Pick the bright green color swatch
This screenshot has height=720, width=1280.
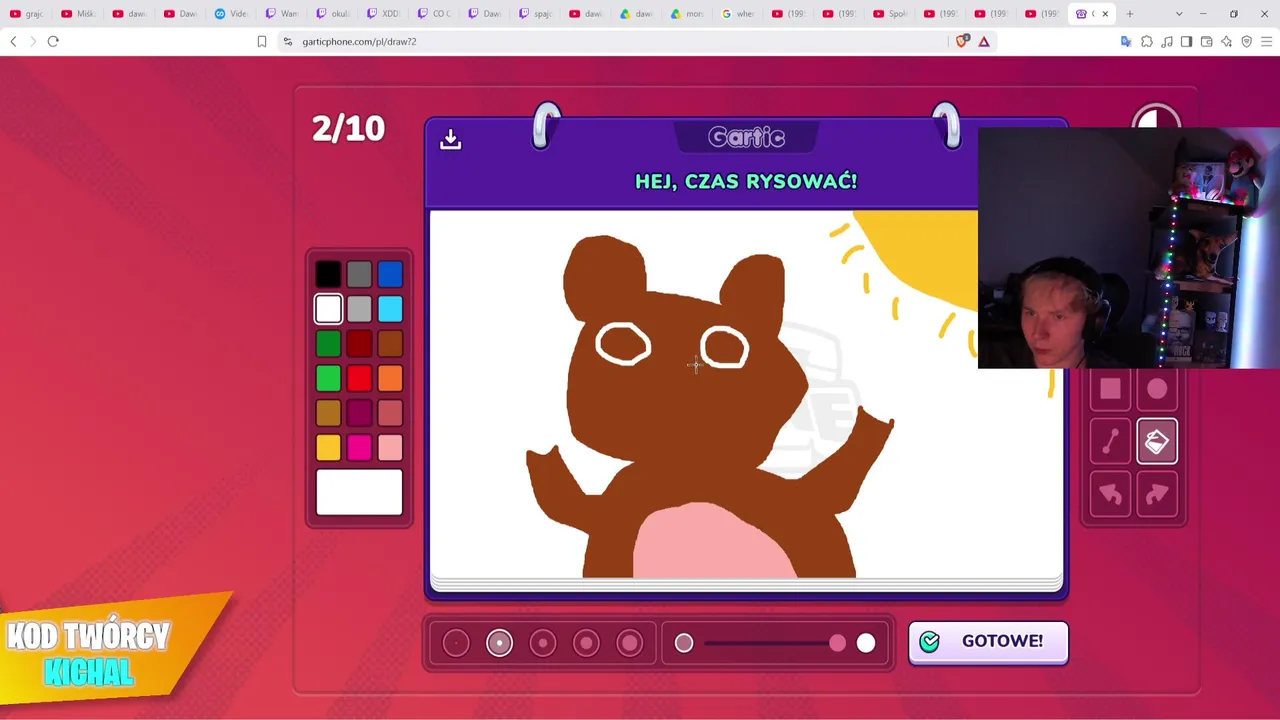328,378
